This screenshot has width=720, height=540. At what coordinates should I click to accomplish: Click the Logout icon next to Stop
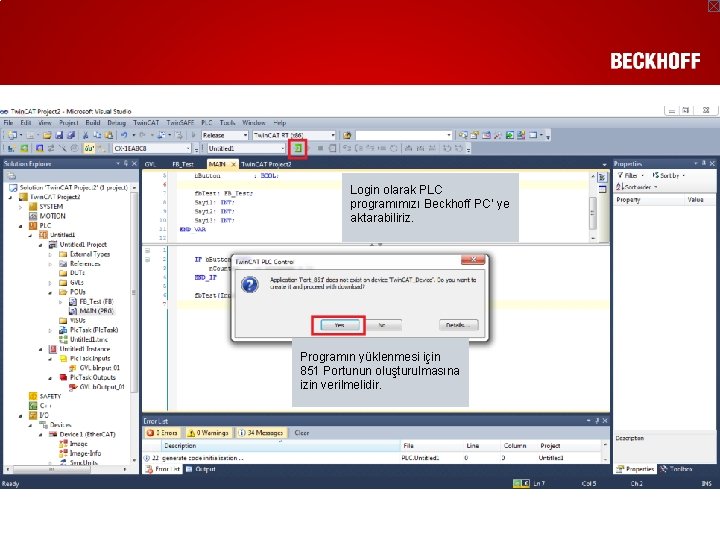(332, 148)
